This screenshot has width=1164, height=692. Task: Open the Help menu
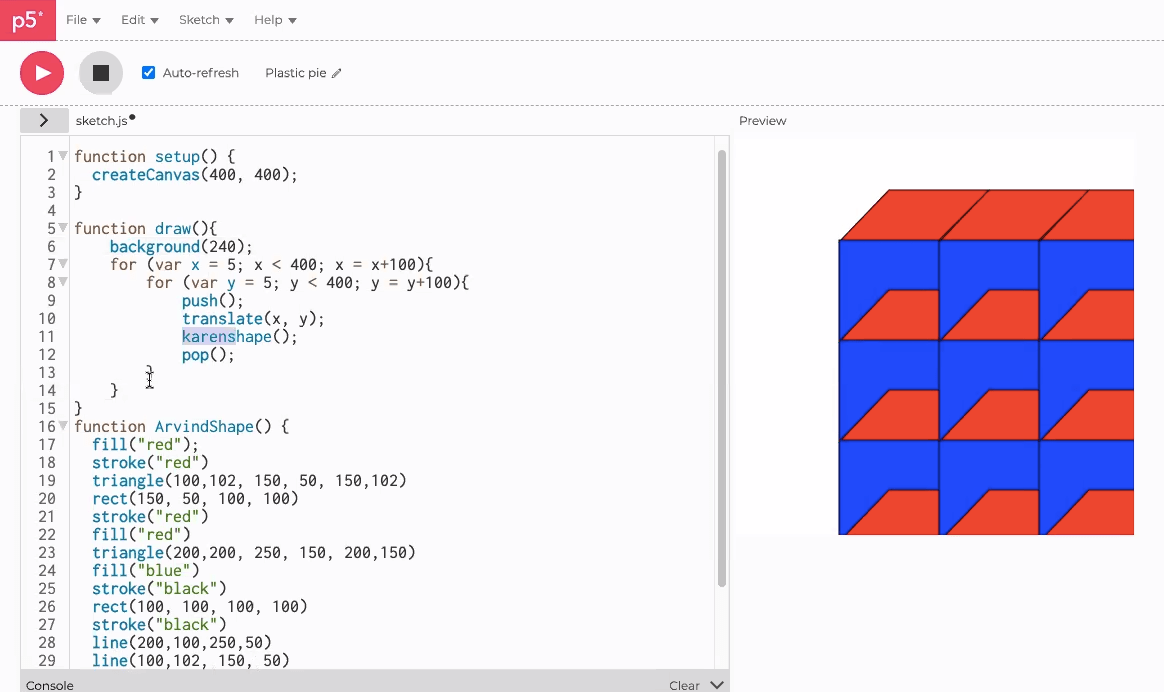(x=274, y=19)
